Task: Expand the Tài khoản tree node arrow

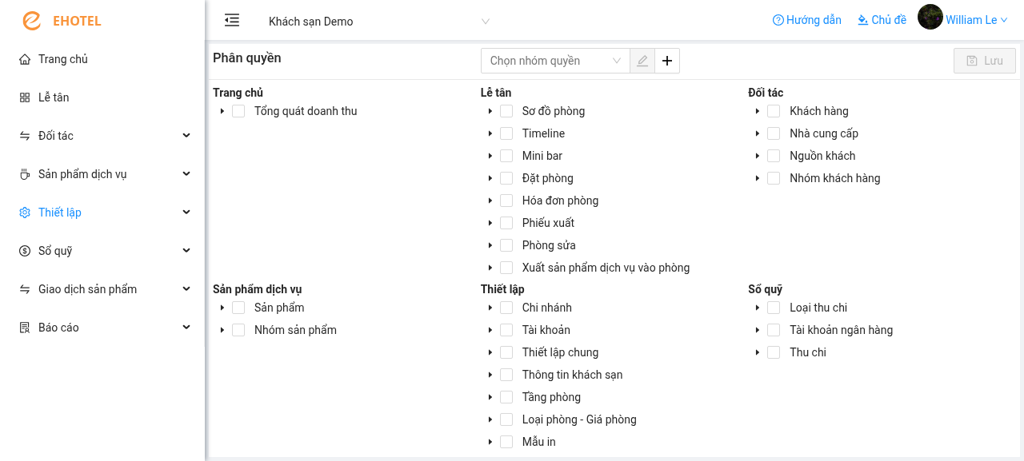Action: tap(490, 330)
